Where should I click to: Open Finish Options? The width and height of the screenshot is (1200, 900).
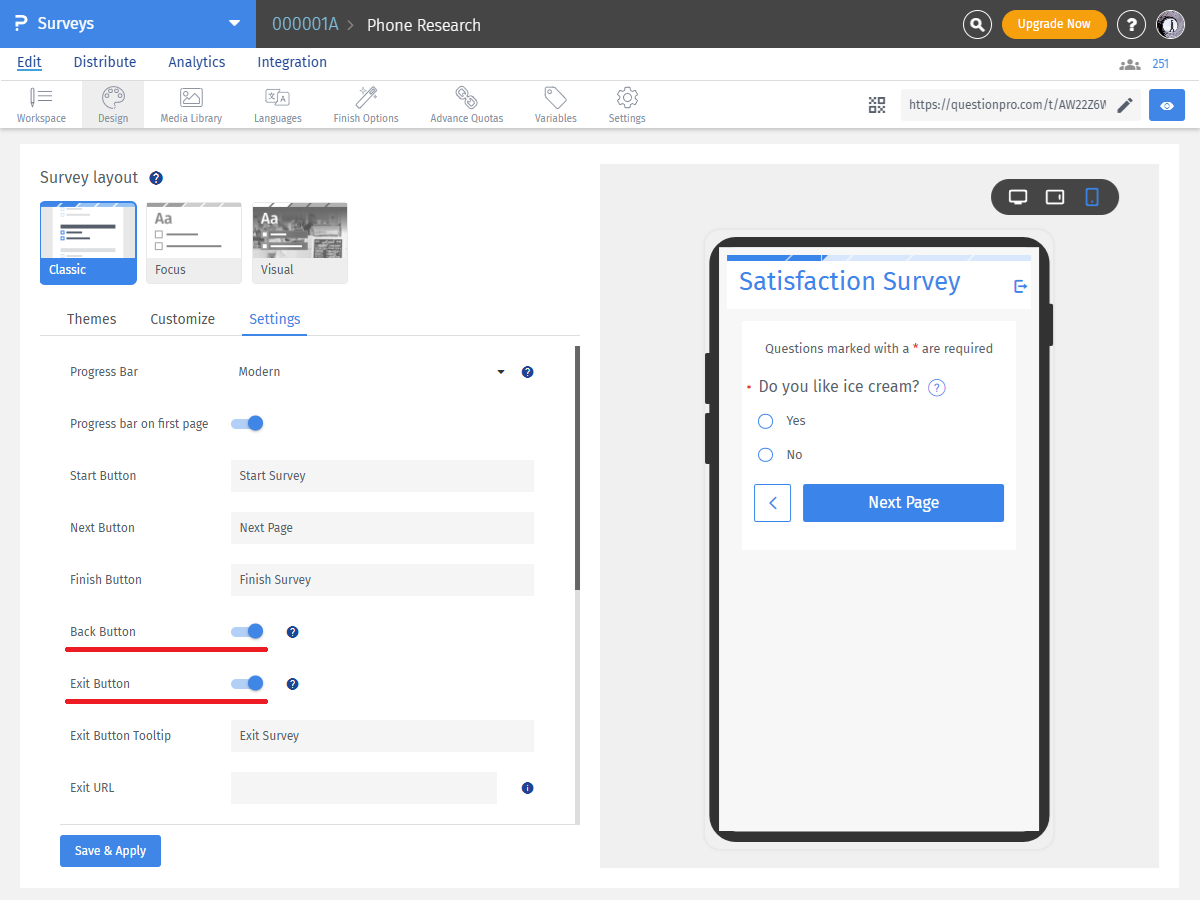[365, 104]
